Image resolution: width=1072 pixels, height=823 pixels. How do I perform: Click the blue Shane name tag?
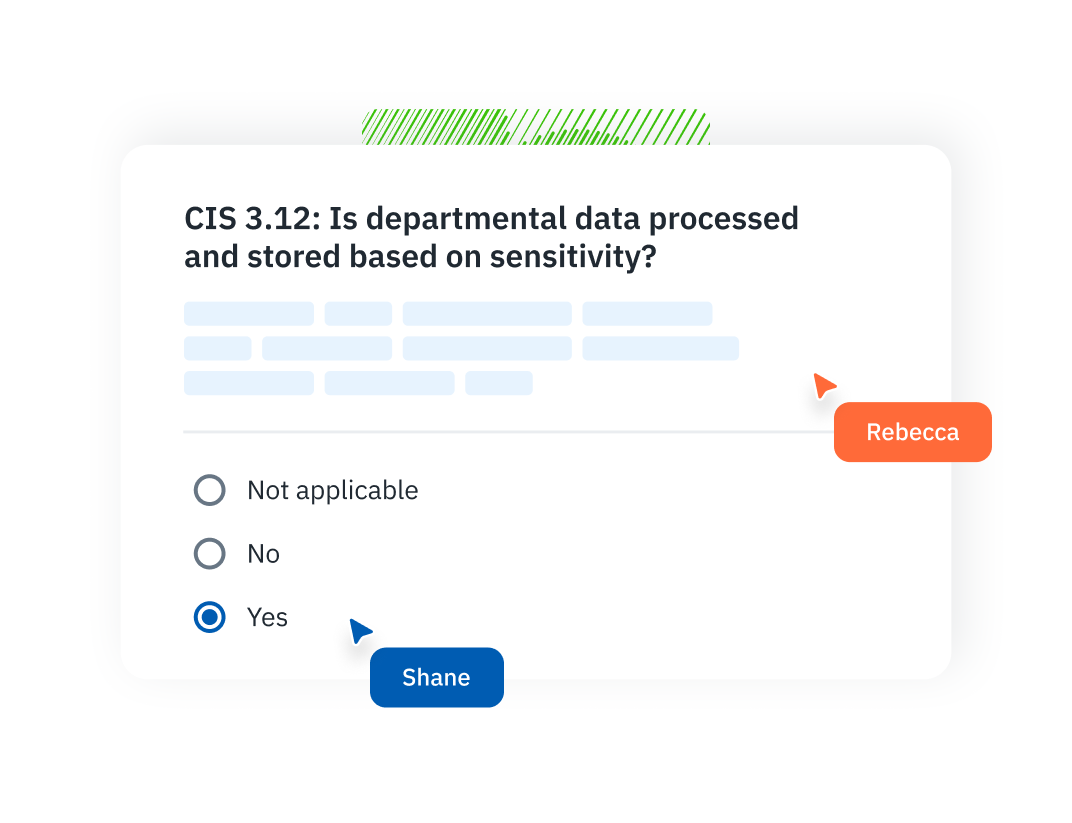[x=436, y=678]
